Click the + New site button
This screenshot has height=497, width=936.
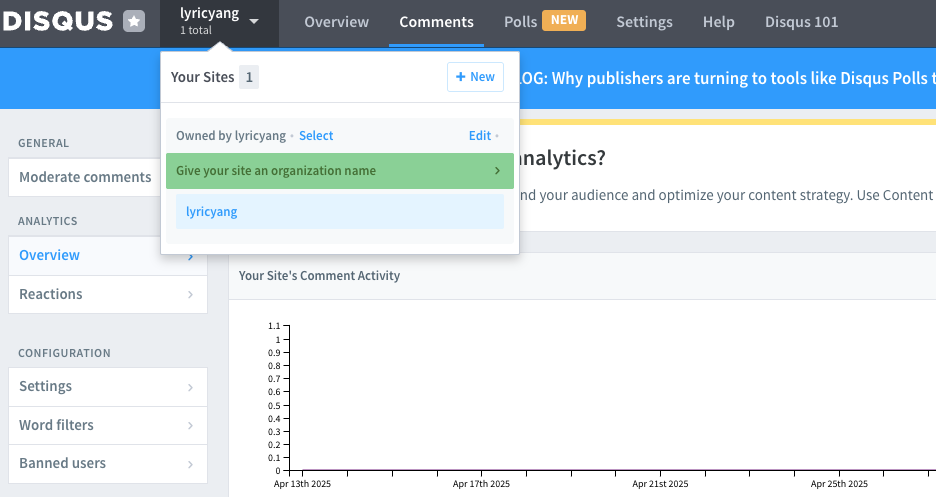[x=475, y=77]
